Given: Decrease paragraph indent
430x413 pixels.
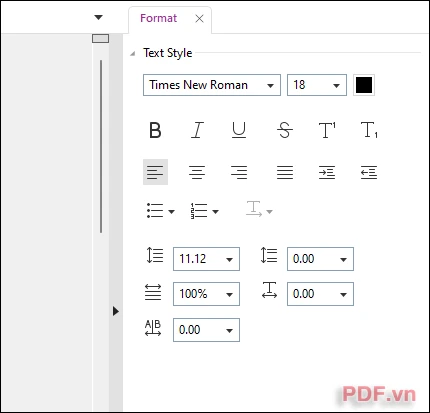Looking at the screenshot, I should click(x=369, y=172).
